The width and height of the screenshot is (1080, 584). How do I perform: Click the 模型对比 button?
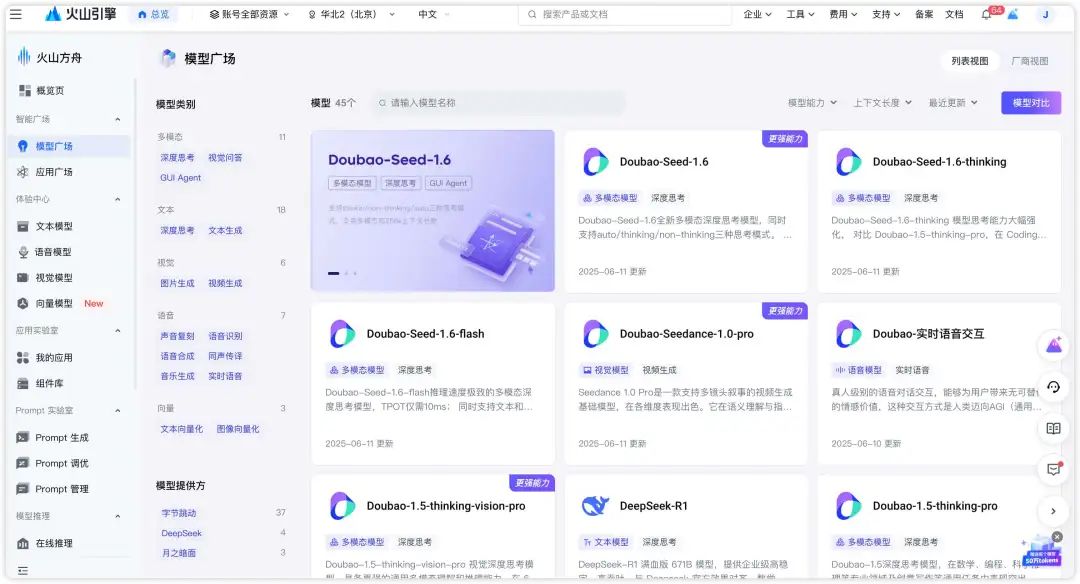point(1030,103)
